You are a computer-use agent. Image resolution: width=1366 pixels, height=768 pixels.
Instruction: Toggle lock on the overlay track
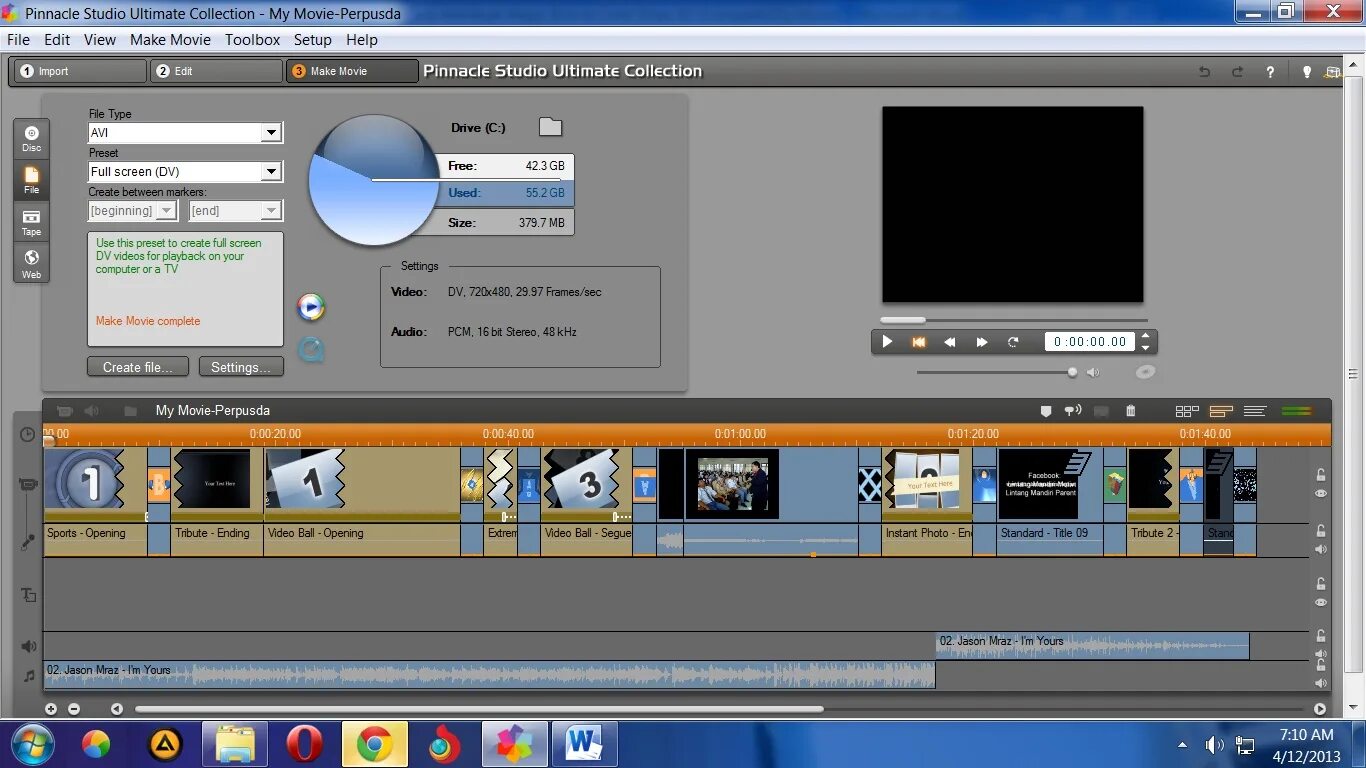[x=1321, y=584]
